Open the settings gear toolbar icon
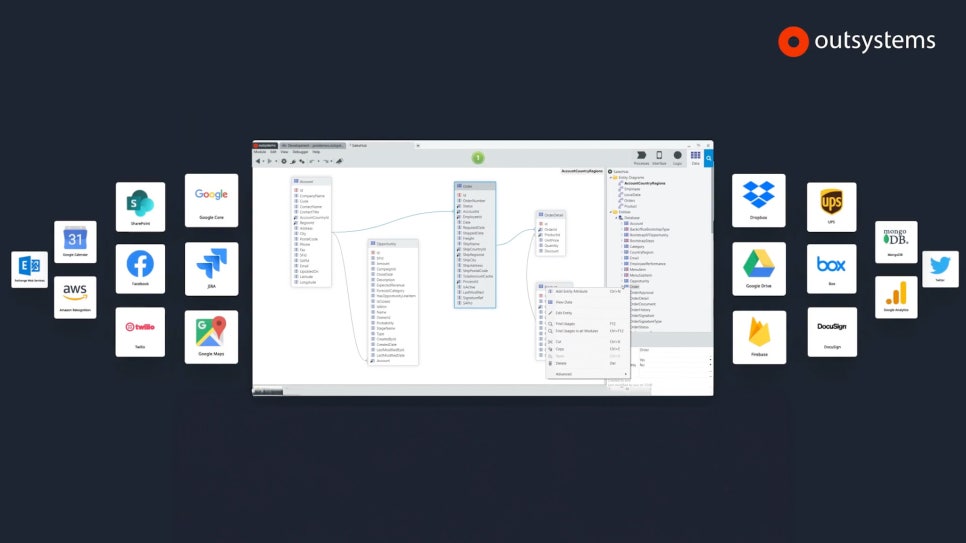 tap(284, 161)
